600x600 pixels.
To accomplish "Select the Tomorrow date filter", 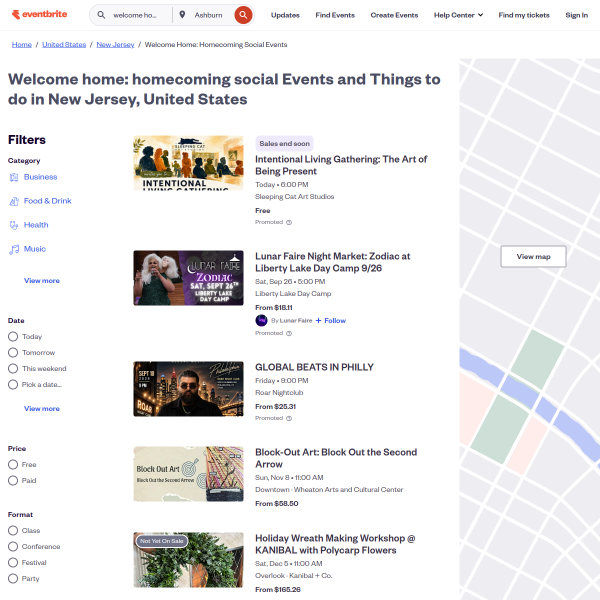I will click(13, 352).
